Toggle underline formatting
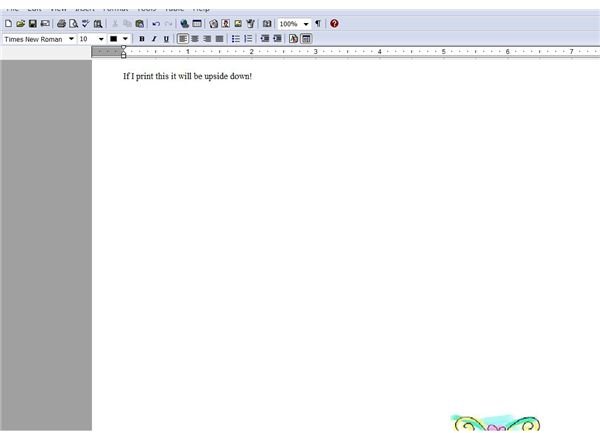Image resolution: width=600 pixels, height=433 pixels. click(x=166, y=39)
